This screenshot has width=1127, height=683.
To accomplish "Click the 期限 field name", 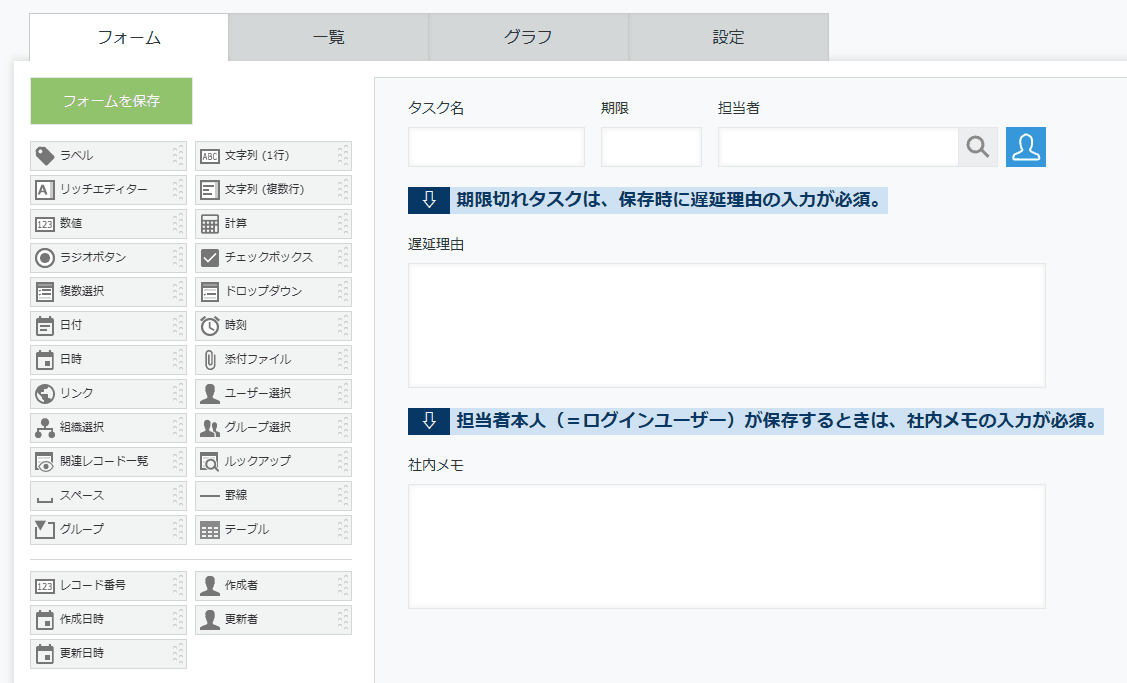I will coord(615,108).
